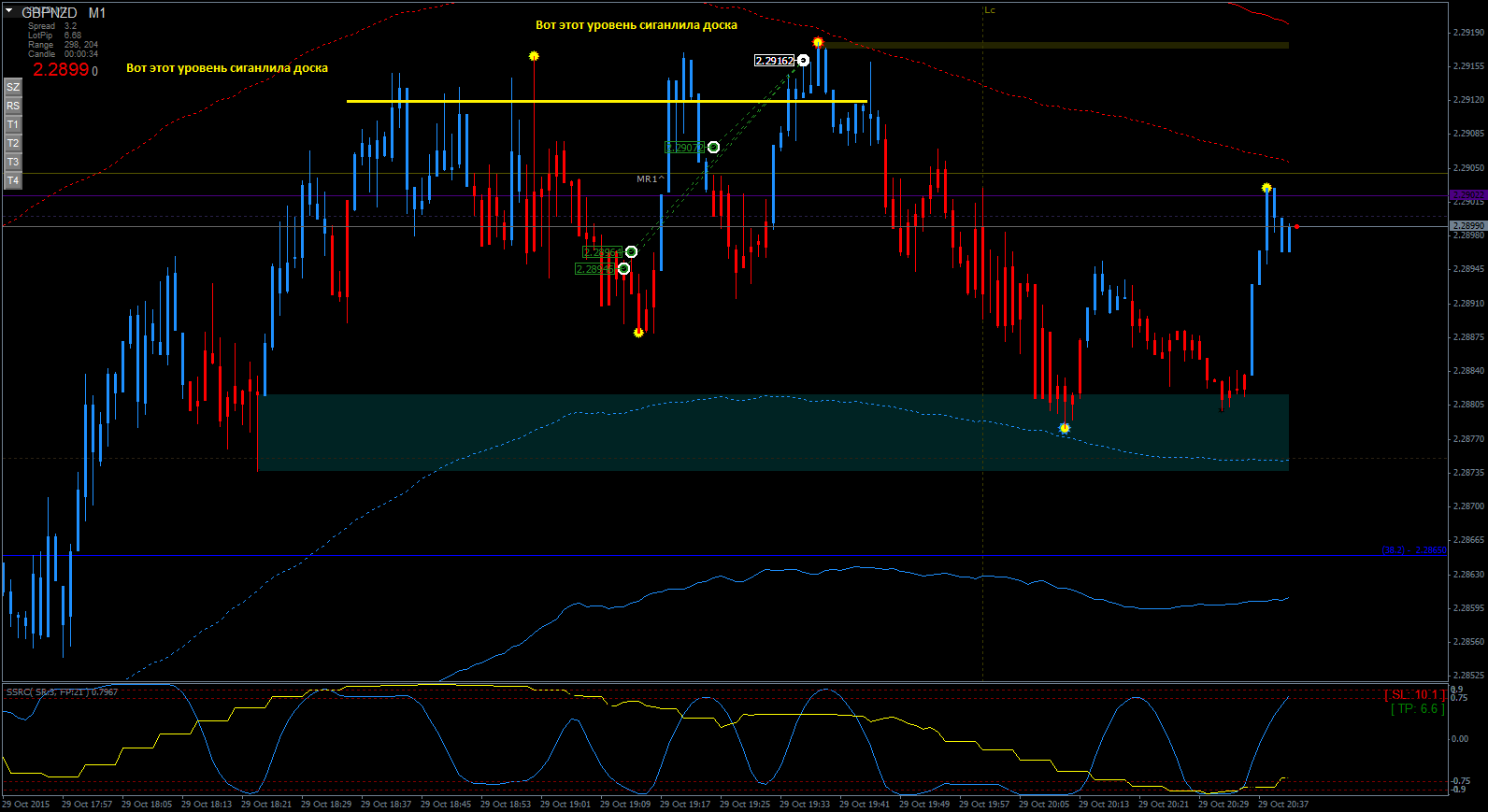Click the 29 Oct 20:37 time axis label
The image size is (1488, 812).
click(1283, 805)
